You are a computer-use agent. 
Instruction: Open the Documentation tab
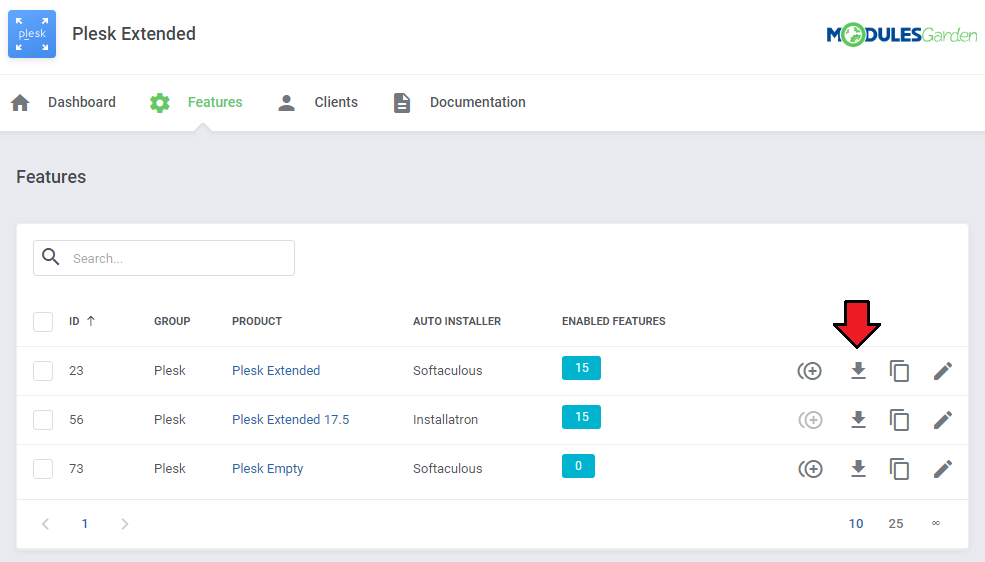477,102
